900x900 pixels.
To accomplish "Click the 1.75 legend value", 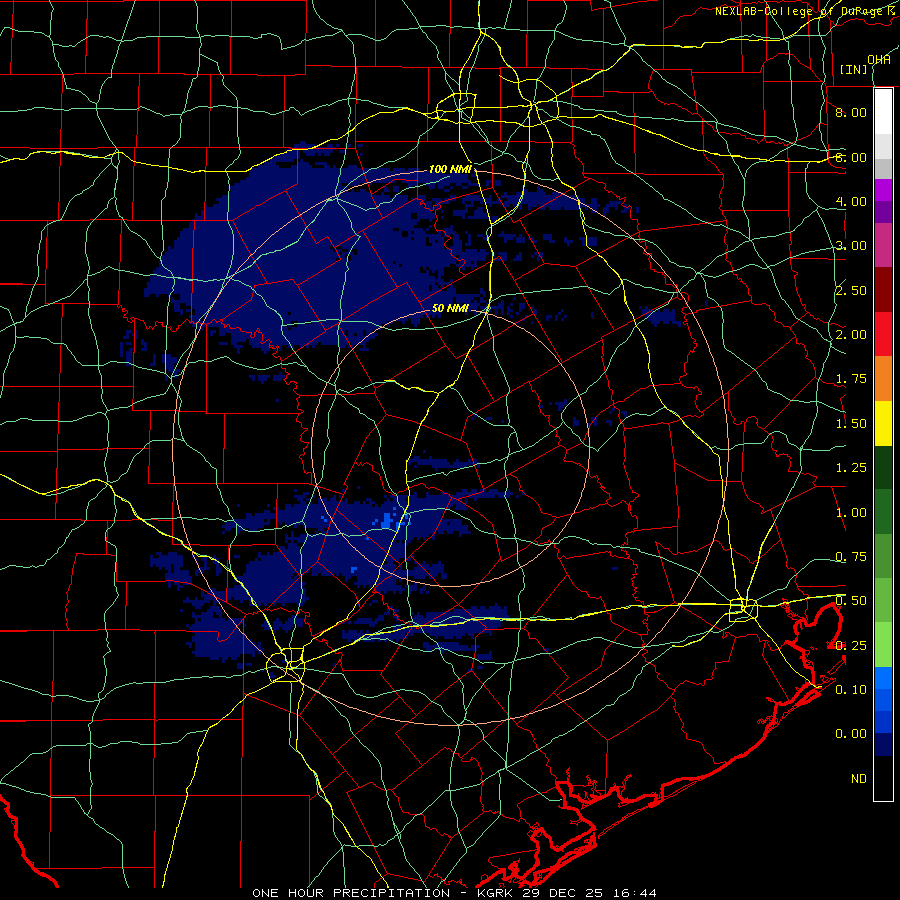I will pyautogui.click(x=851, y=379).
